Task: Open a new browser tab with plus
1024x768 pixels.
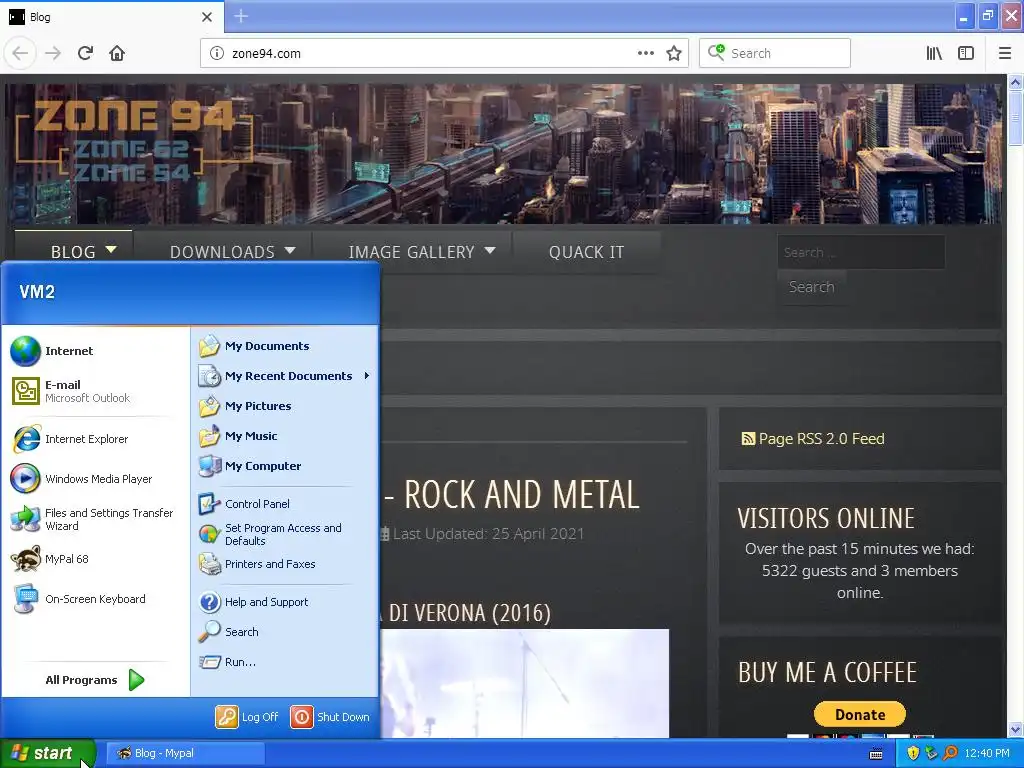Action: click(241, 16)
